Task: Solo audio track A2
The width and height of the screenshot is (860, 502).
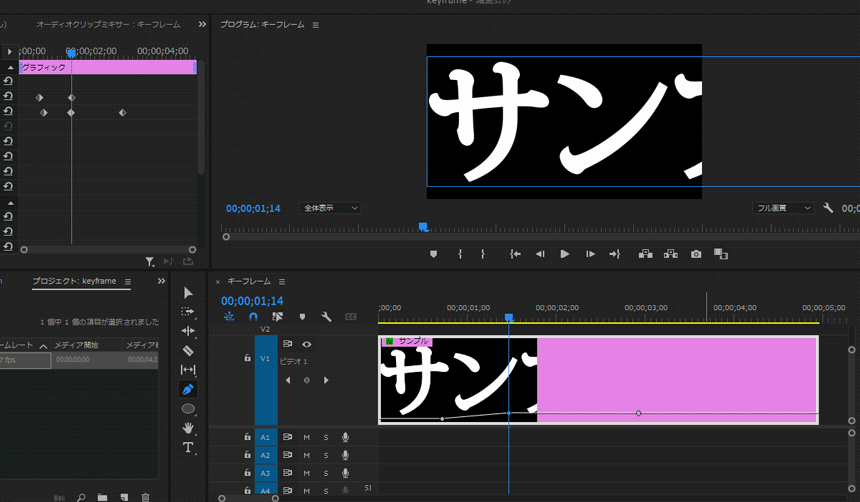Action: 326,455
